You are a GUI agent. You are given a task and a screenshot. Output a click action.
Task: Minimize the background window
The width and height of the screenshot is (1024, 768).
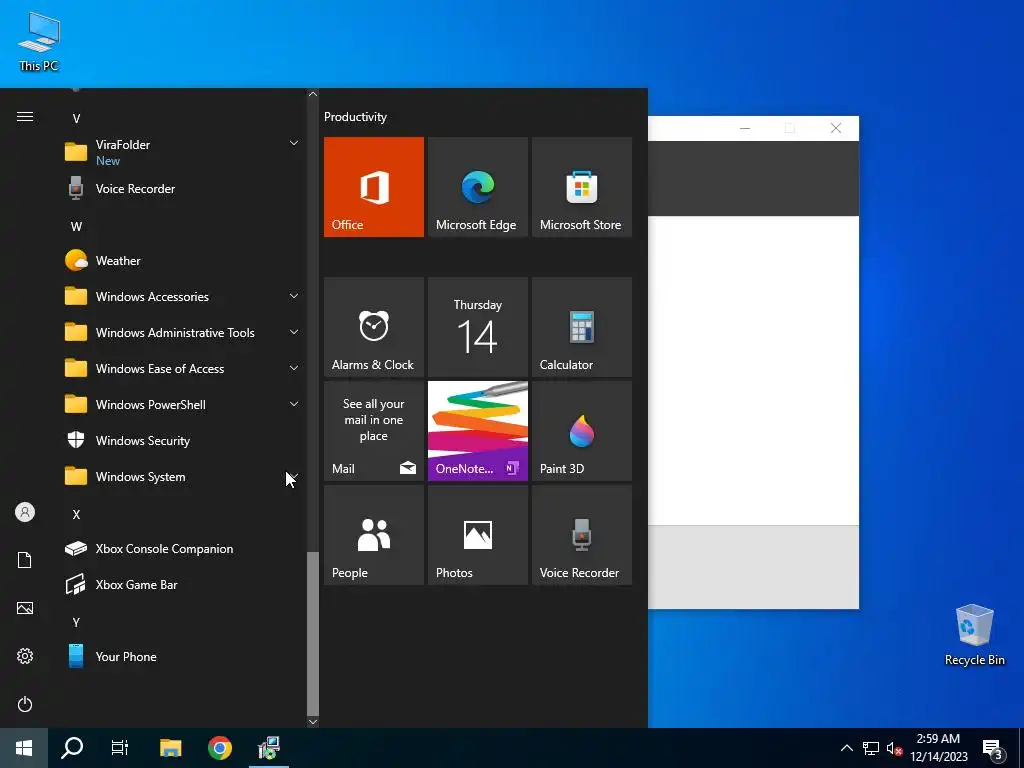745,128
